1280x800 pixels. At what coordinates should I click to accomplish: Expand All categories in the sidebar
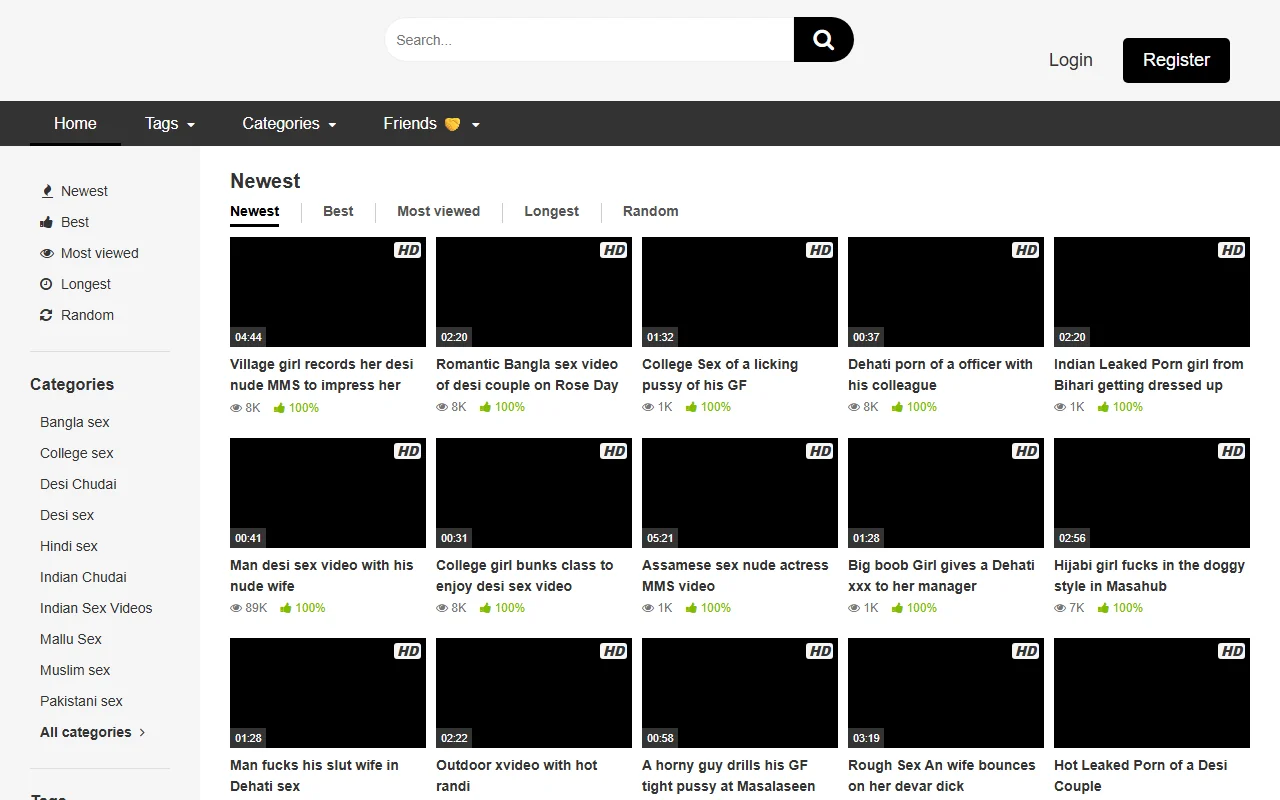pos(88,732)
